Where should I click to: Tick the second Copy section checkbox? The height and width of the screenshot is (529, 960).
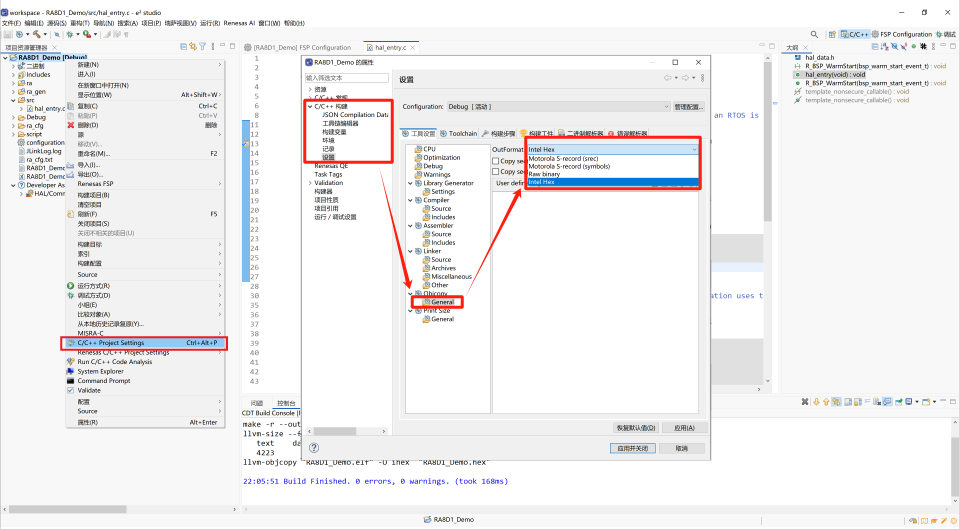click(x=496, y=171)
